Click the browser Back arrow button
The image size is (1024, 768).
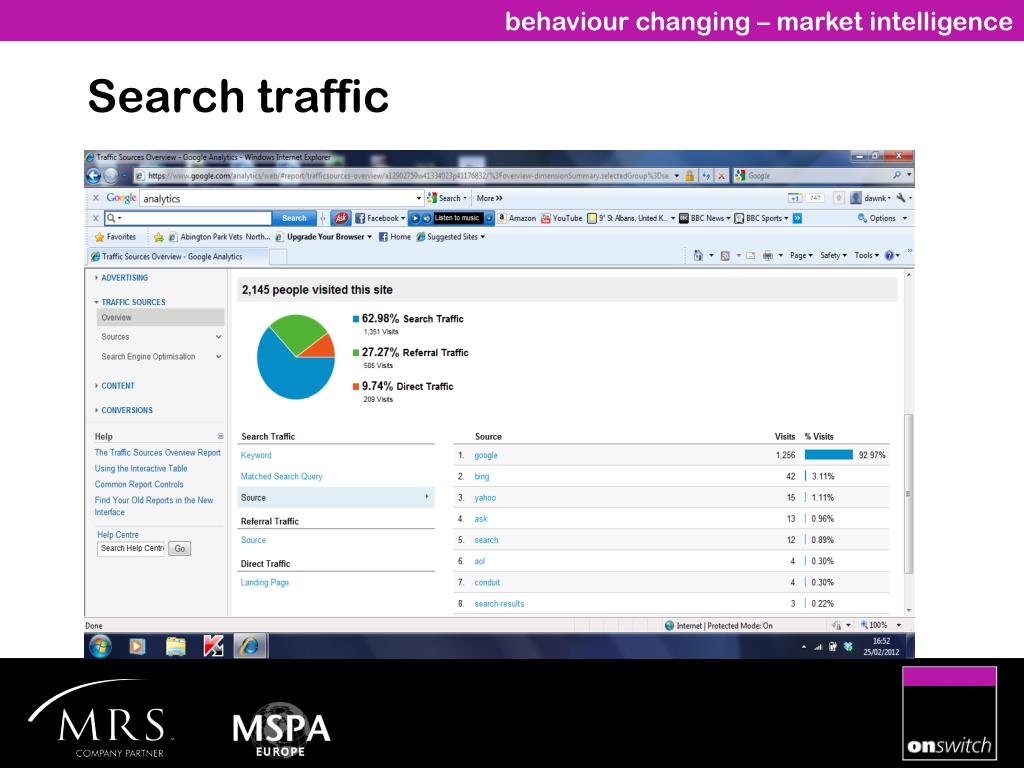(x=93, y=176)
